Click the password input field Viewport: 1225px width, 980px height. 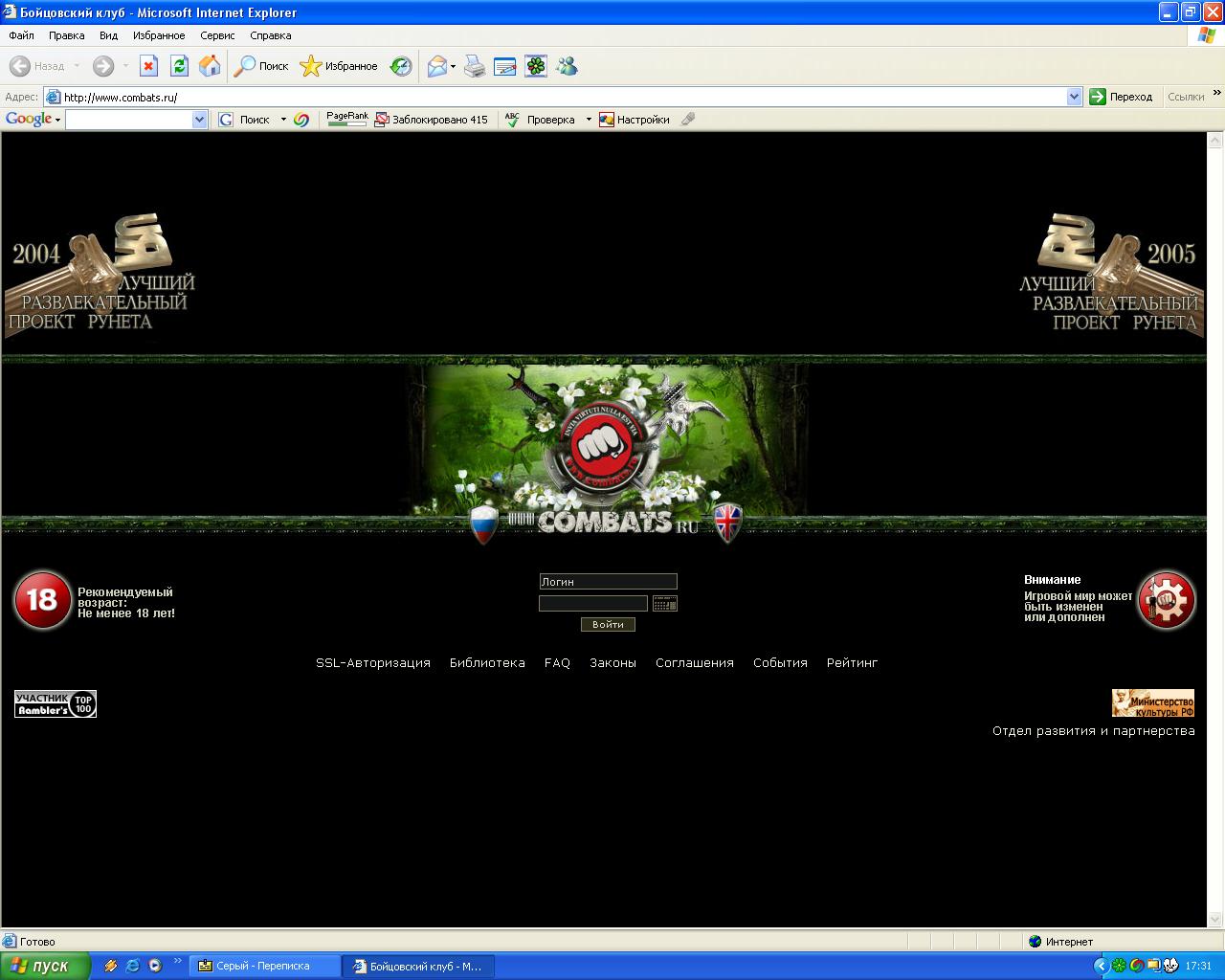pos(593,603)
